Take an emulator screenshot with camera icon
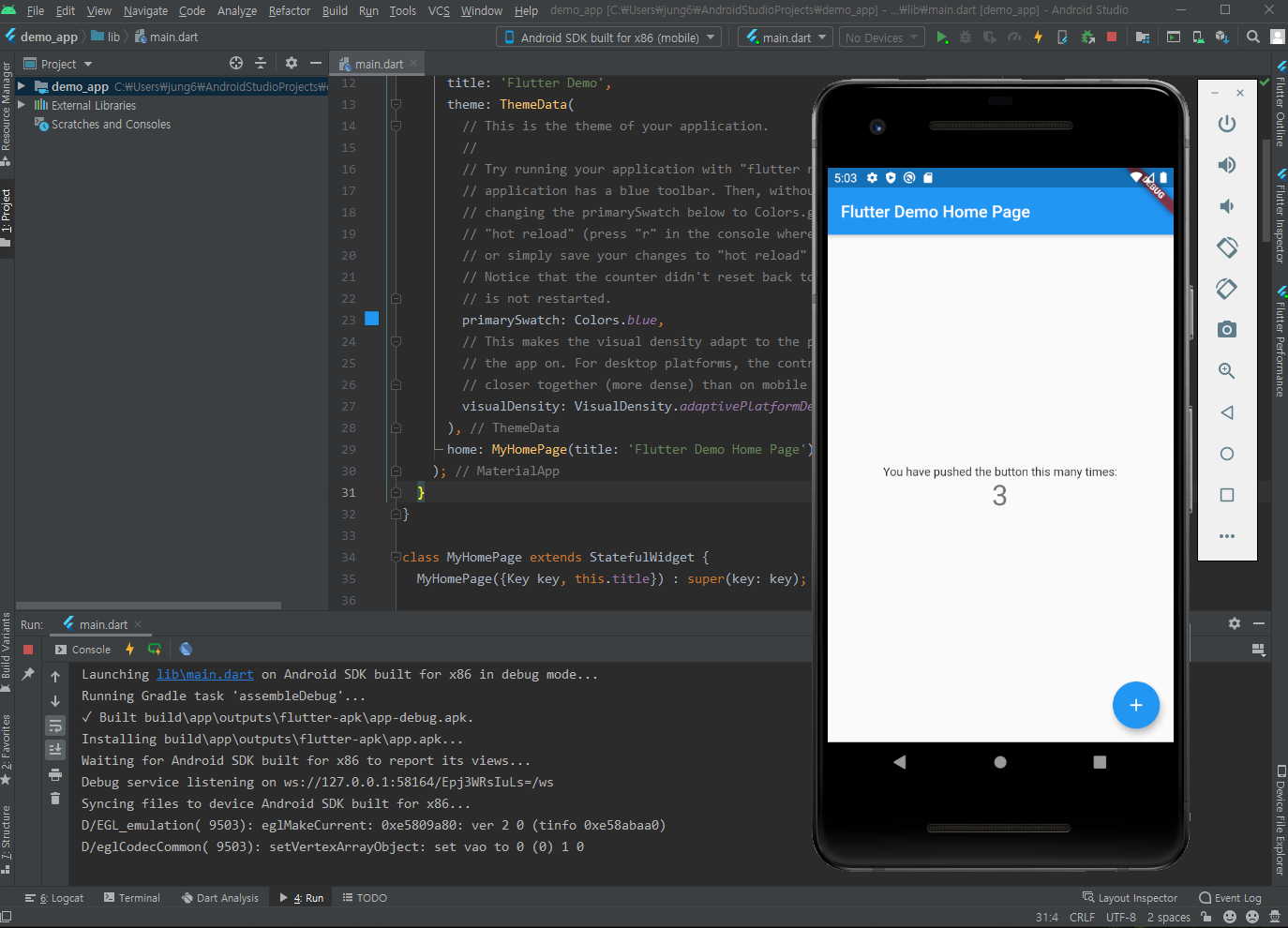The width and height of the screenshot is (1288, 928). point(1226,330)
